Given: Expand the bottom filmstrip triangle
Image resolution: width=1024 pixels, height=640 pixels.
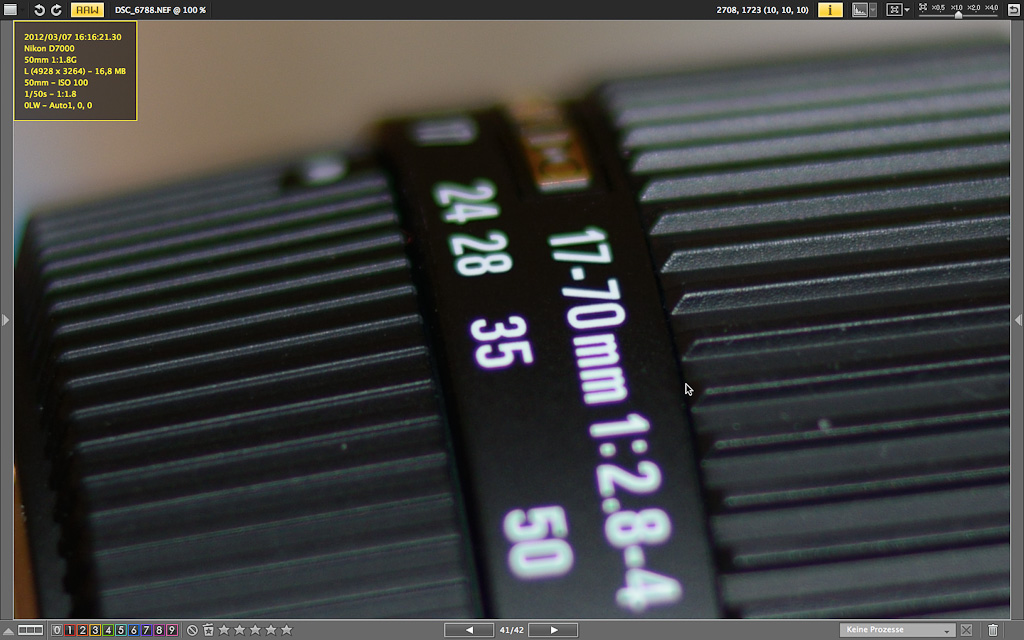Looking at the screenshot, I should tap(8, 630).
